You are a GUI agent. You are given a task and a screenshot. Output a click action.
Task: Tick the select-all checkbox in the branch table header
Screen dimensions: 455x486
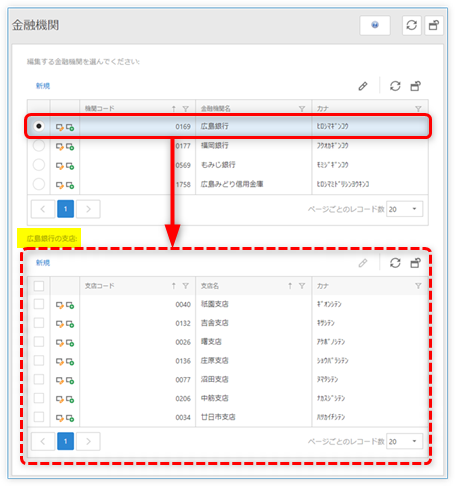click(39, 286)
